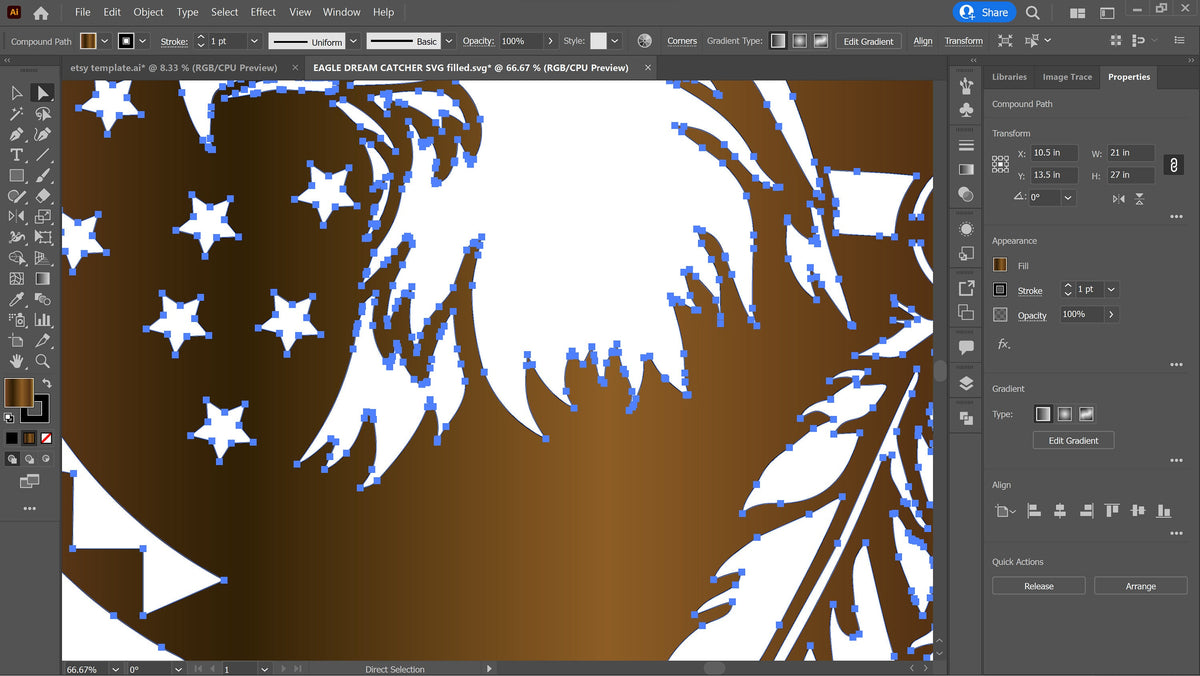Open the Edit Toolbar three dots
The image size is (1200, 676).
click(x=29, y=509)
